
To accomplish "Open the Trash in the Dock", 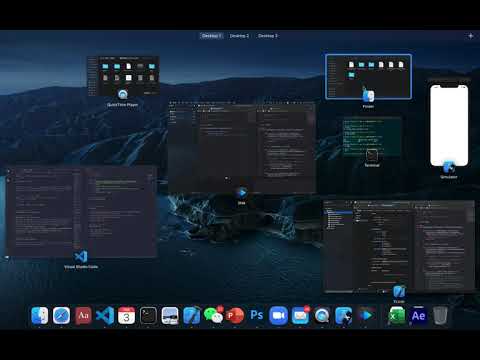I will [x=440, y=315].
